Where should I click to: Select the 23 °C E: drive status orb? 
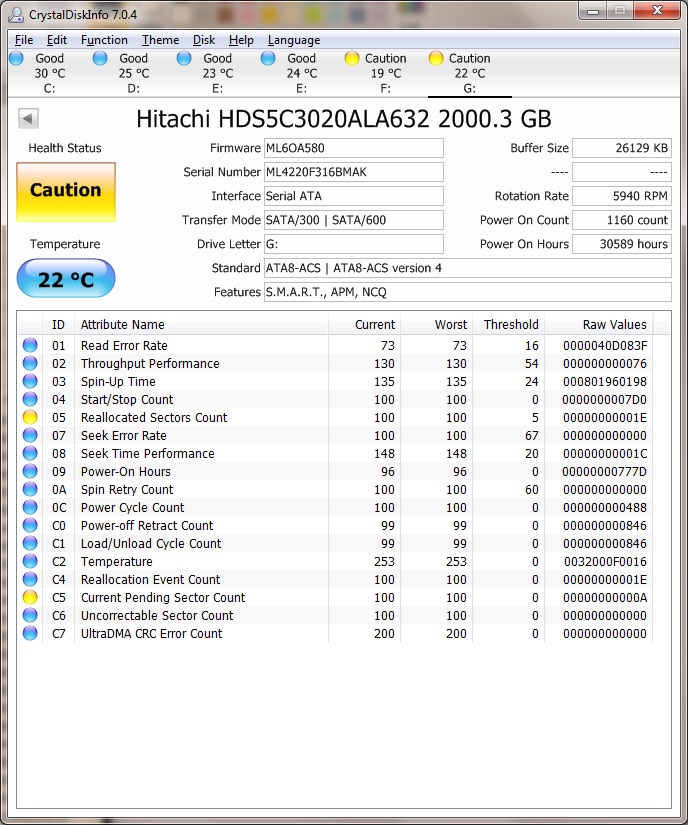tap(184, 58)
